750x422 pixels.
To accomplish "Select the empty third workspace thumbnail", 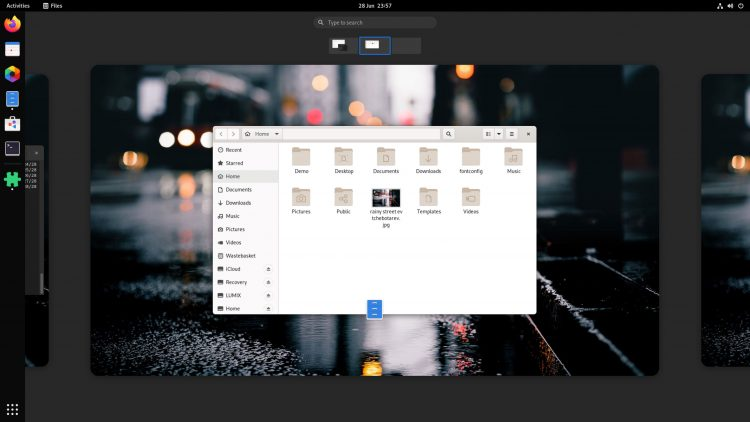I will (x=407, y=45).
